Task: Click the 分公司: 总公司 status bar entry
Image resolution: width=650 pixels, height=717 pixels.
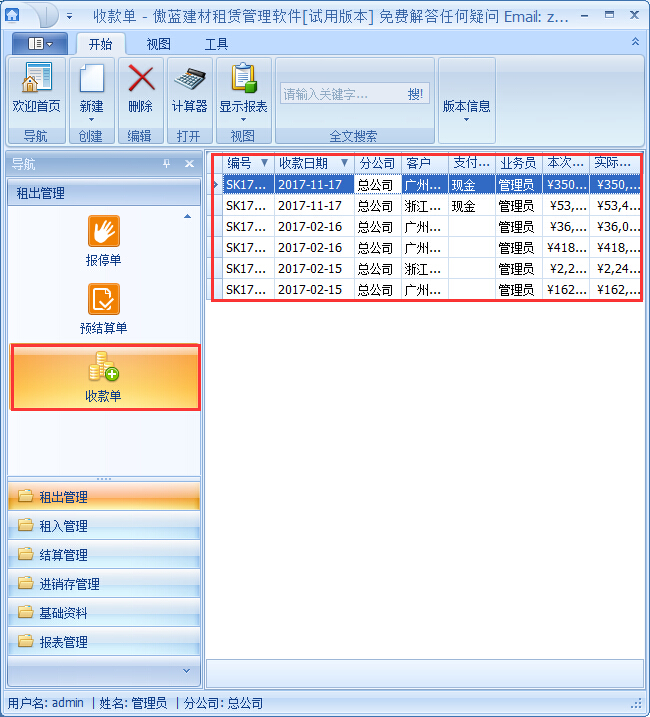Action: click(x=223, y=703)
